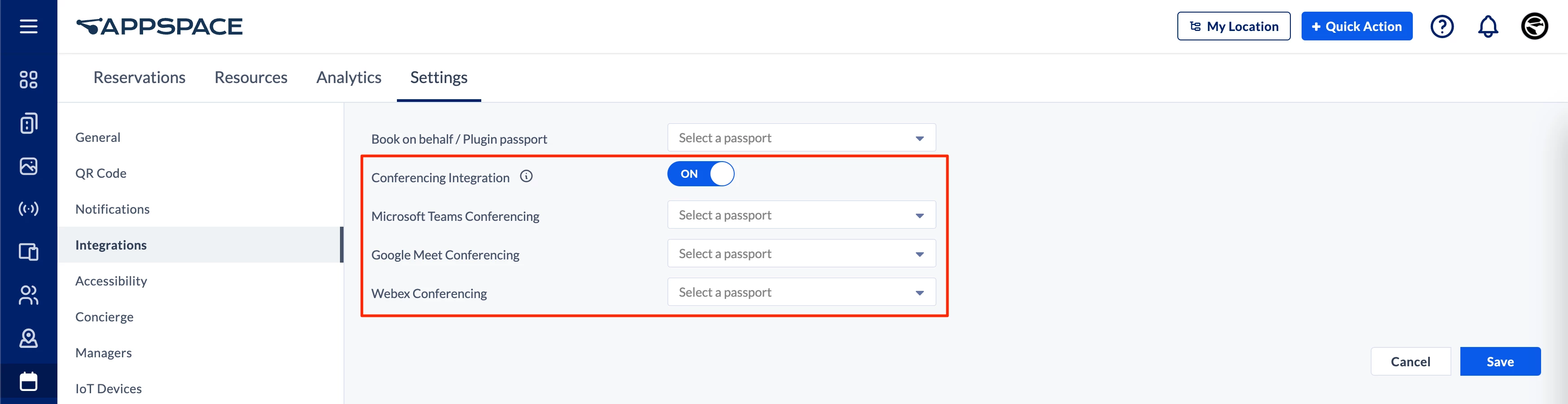
Task: Click the Quick Action button
Action: click(1356, 26)
